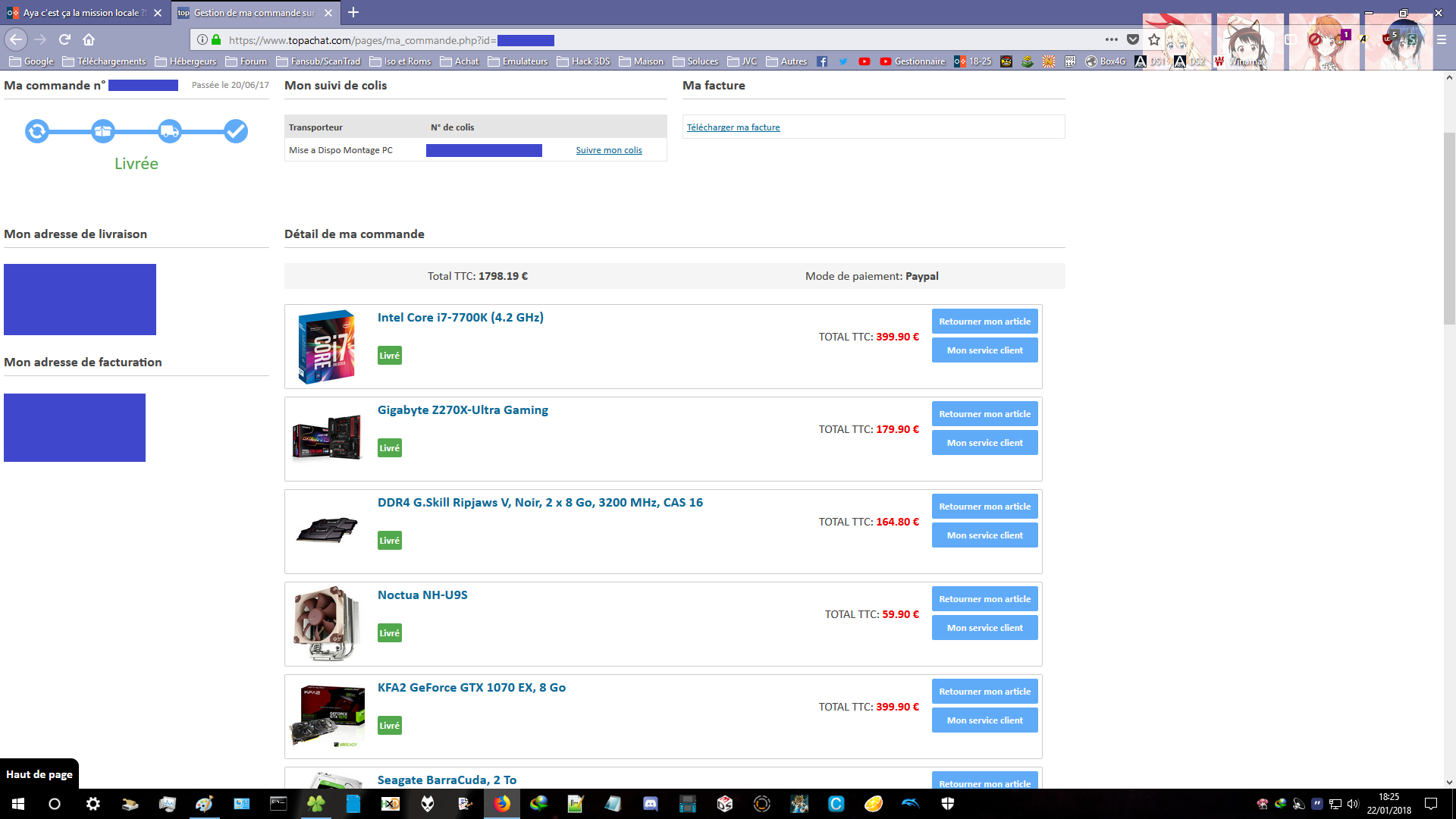Click the delivery truck status icon

coord(170,131)
